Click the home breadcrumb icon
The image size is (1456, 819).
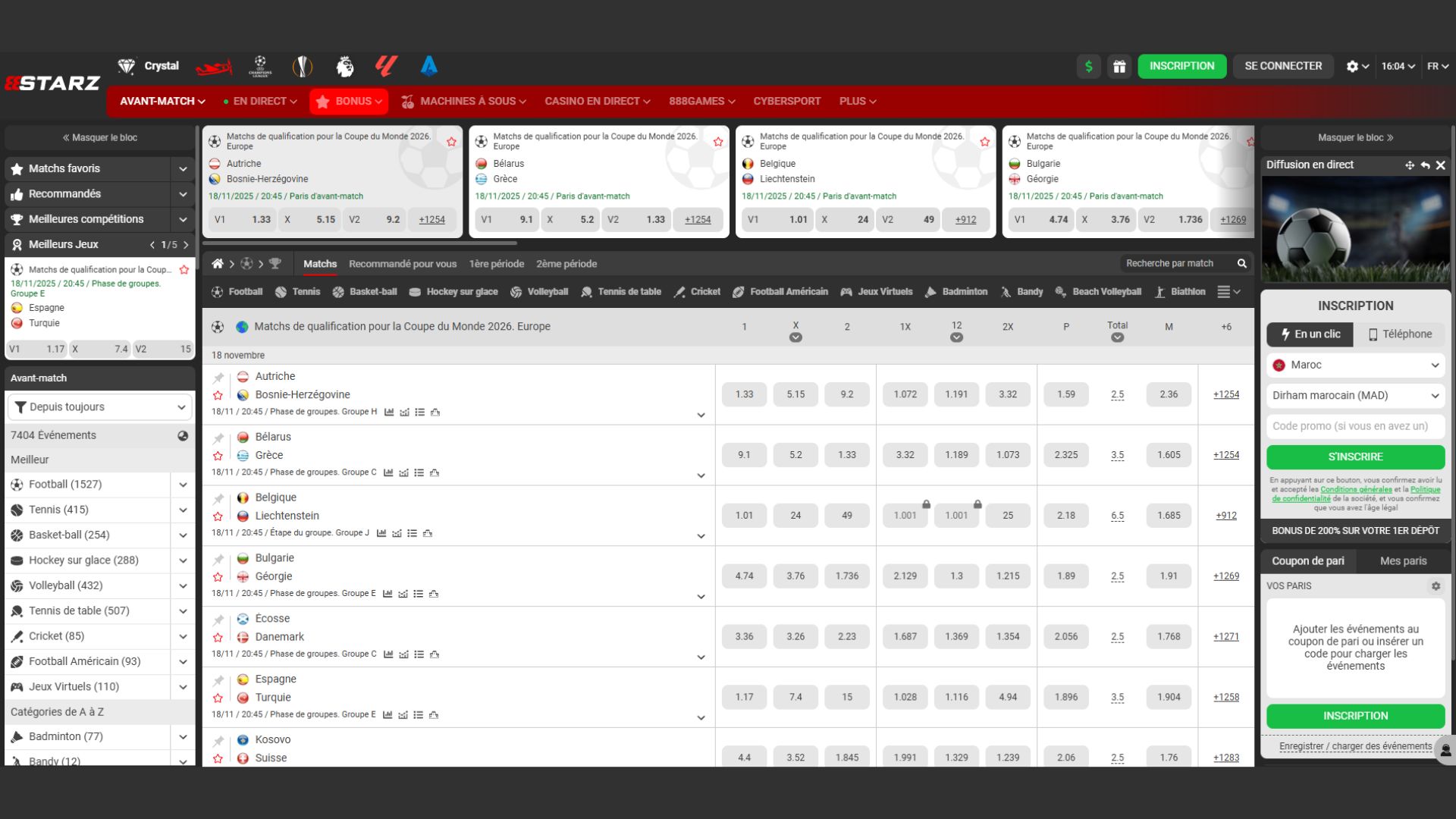tap(218, 264)
